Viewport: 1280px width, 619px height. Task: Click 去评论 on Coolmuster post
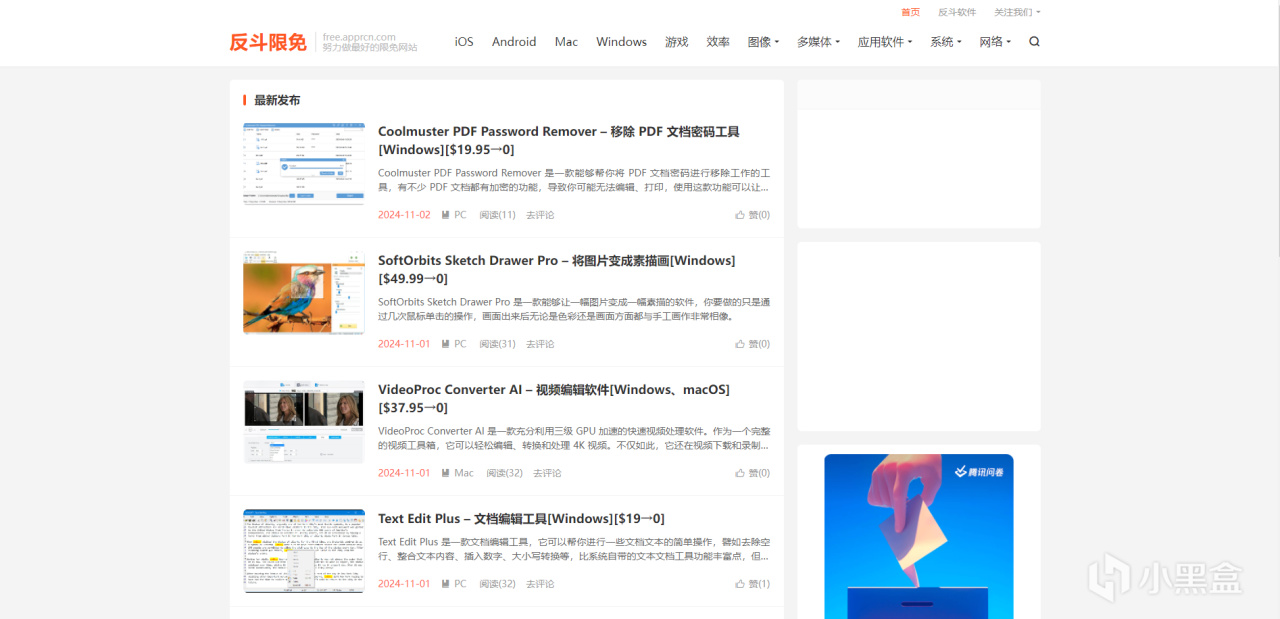[x=540, y=215]
